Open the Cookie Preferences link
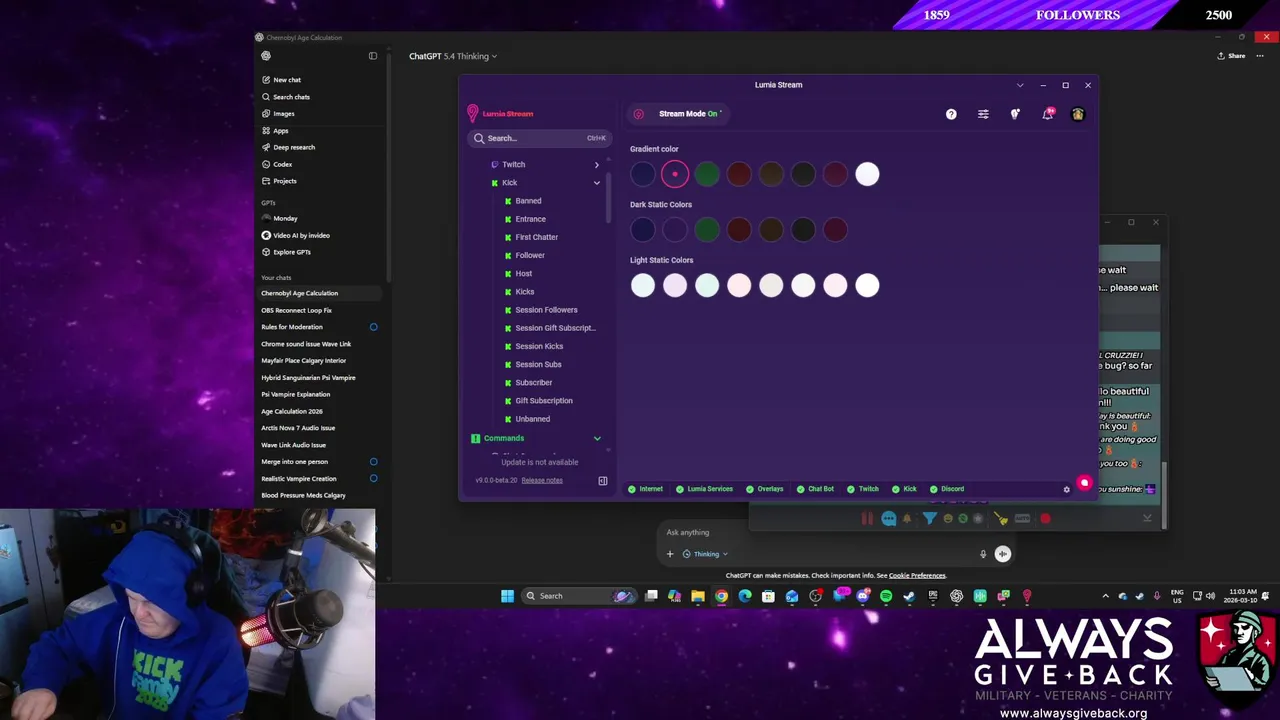 (x=917, y=576)
